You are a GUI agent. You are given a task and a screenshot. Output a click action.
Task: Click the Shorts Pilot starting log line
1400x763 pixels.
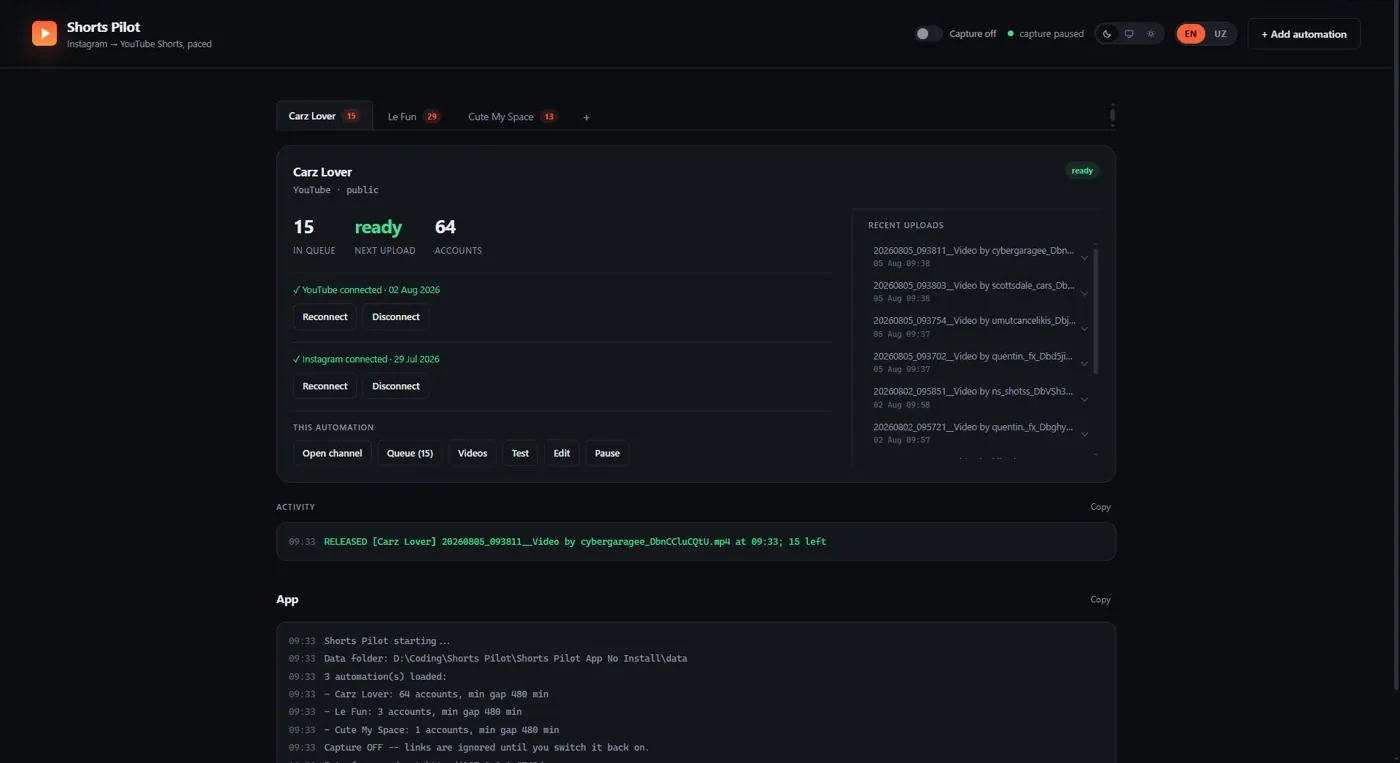(387, 641)
